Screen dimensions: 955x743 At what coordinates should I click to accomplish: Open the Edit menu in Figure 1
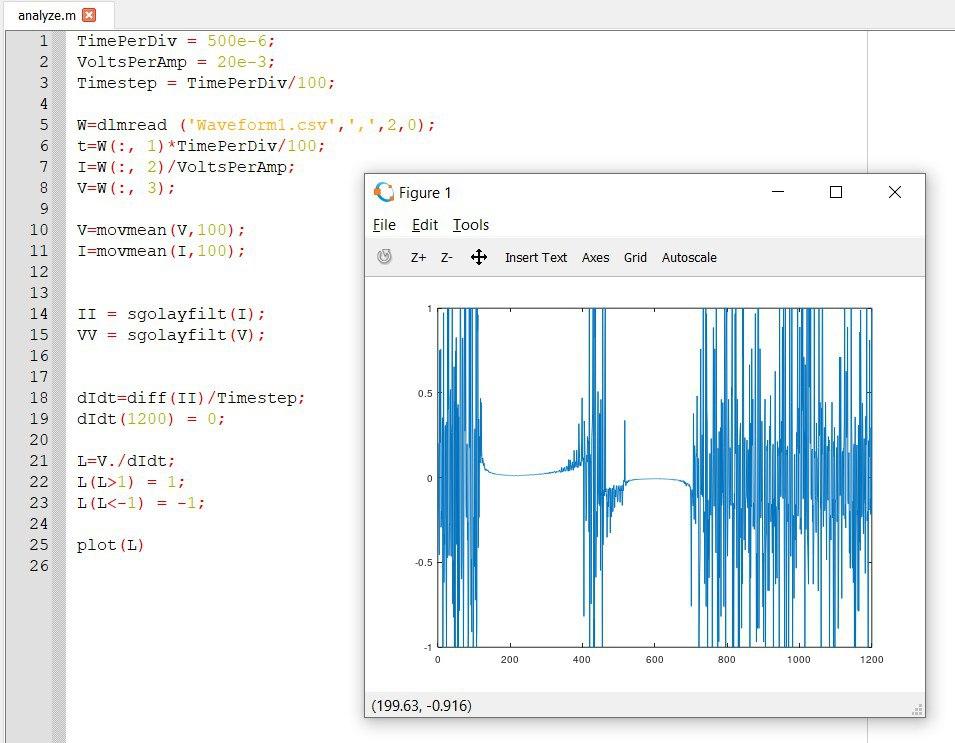click(424, 225)
